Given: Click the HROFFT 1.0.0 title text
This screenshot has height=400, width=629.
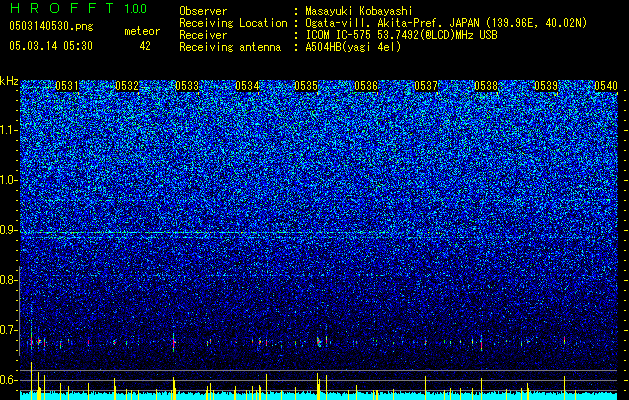Looking at the screenshot, I should (78, 8).
